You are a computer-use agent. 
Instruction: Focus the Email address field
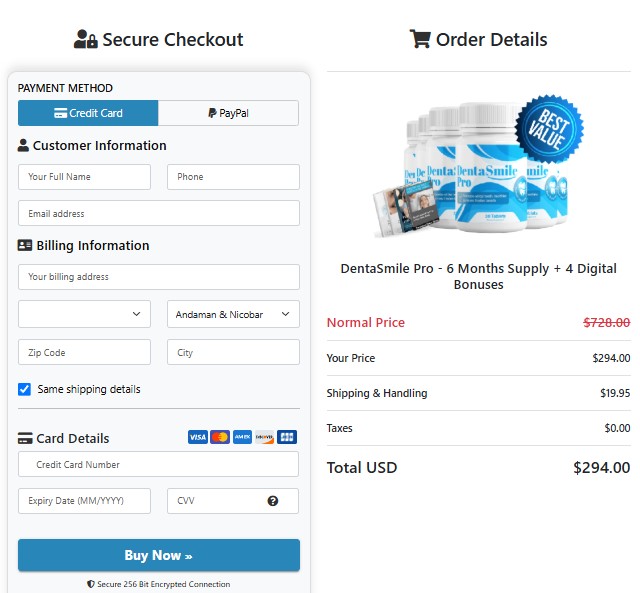tap(158, 213)
